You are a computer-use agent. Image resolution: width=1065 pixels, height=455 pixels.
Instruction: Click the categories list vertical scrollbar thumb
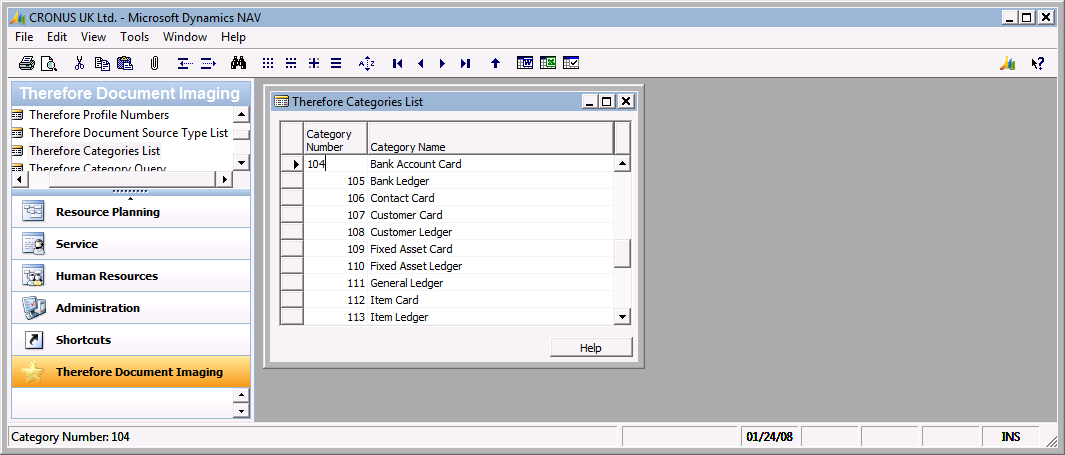622,253
